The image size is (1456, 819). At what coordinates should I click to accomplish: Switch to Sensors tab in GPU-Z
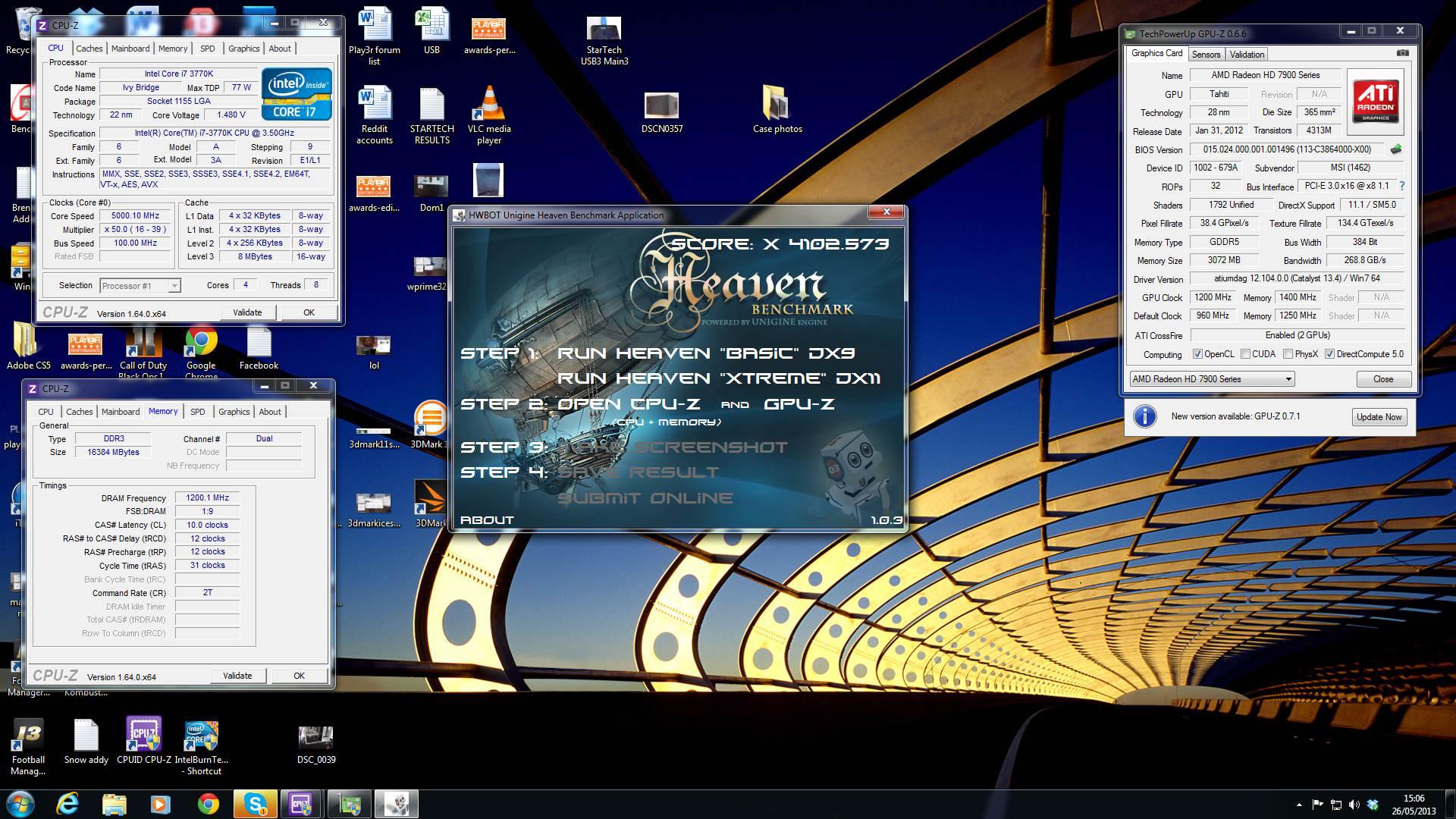click(1206, 55)
